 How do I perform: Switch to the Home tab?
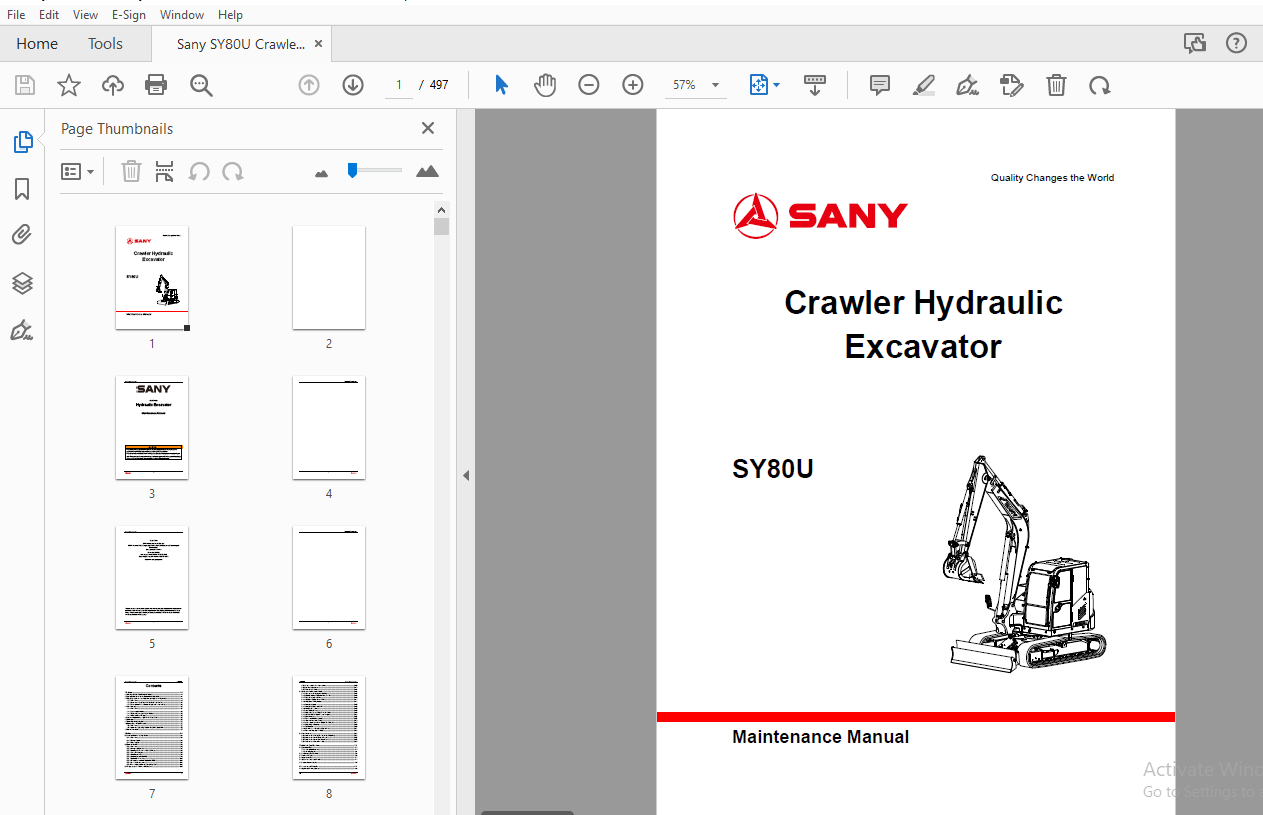tap(37, 44)
